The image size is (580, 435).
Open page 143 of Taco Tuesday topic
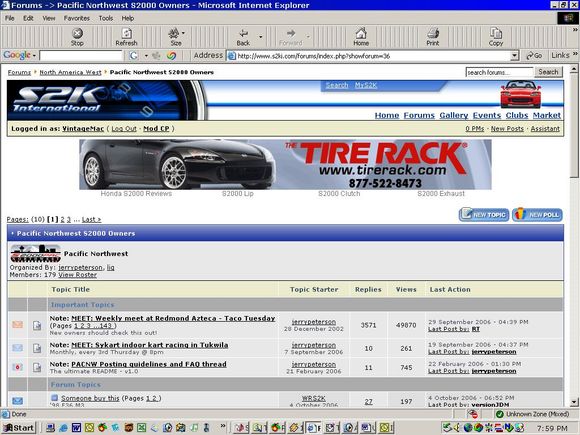click(106, 326)
